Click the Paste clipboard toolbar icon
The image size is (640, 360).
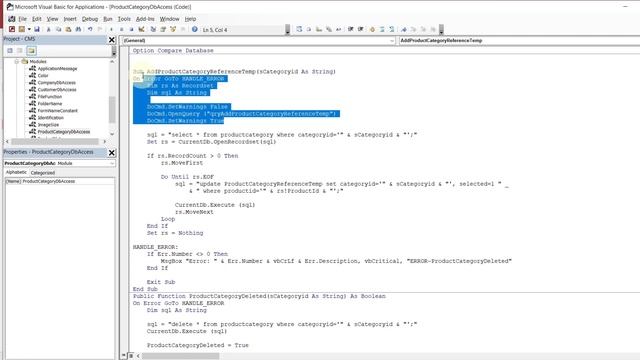(68, 29)
